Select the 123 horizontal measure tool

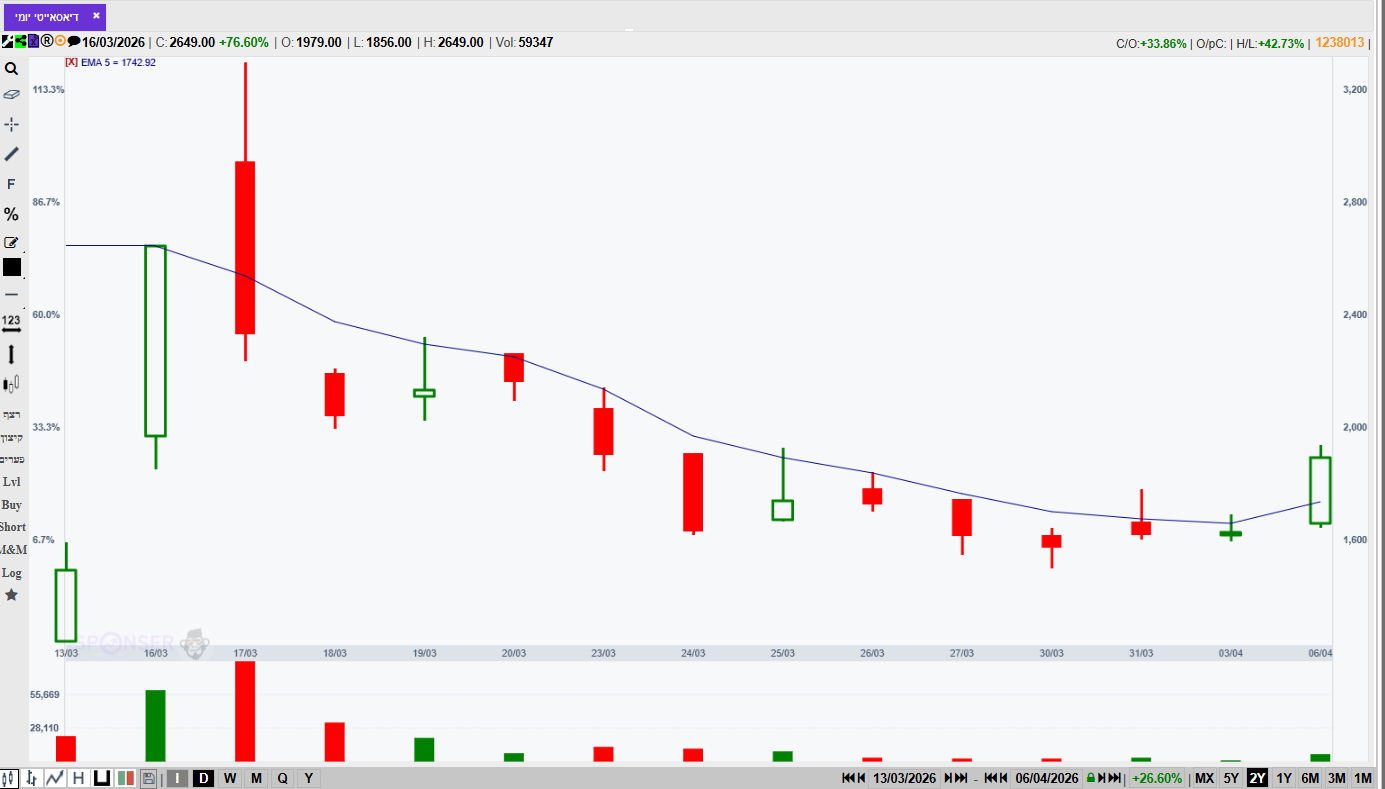(x=11, y=323)
